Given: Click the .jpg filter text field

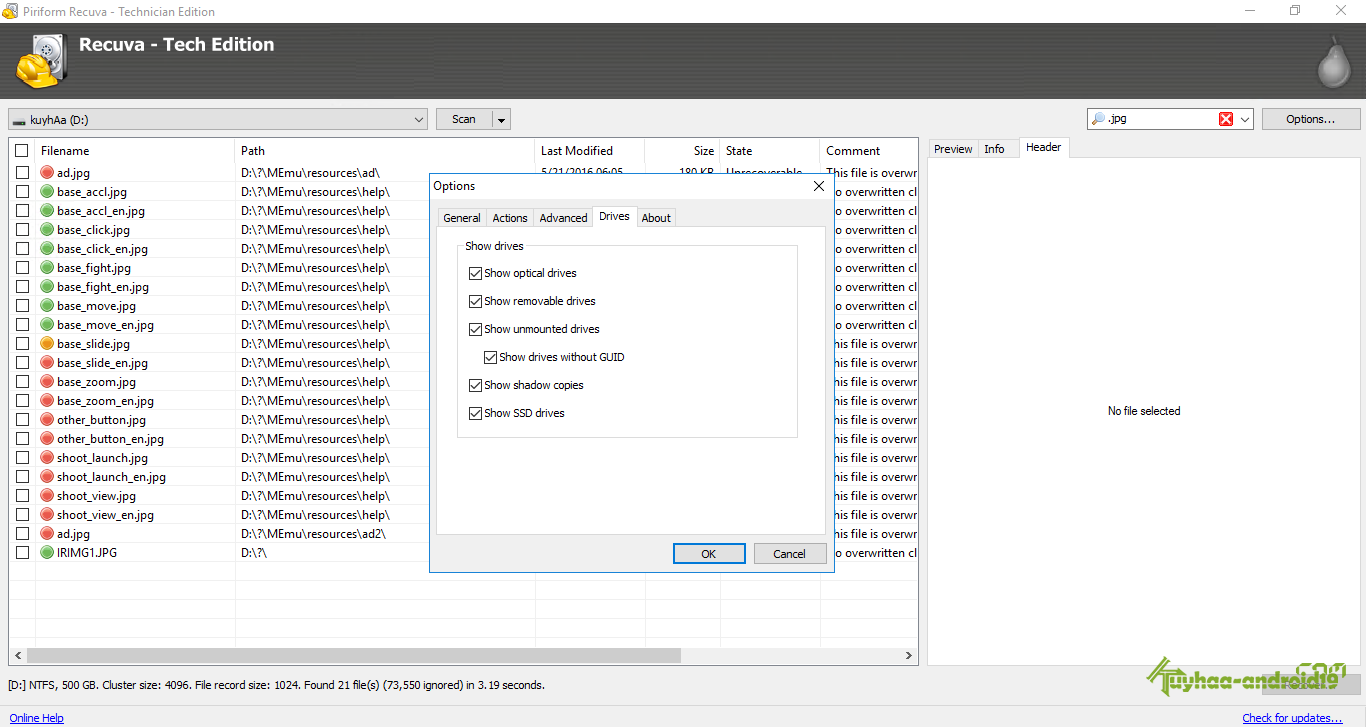Looking at the screenshot, I should (x=1162, y=119).
